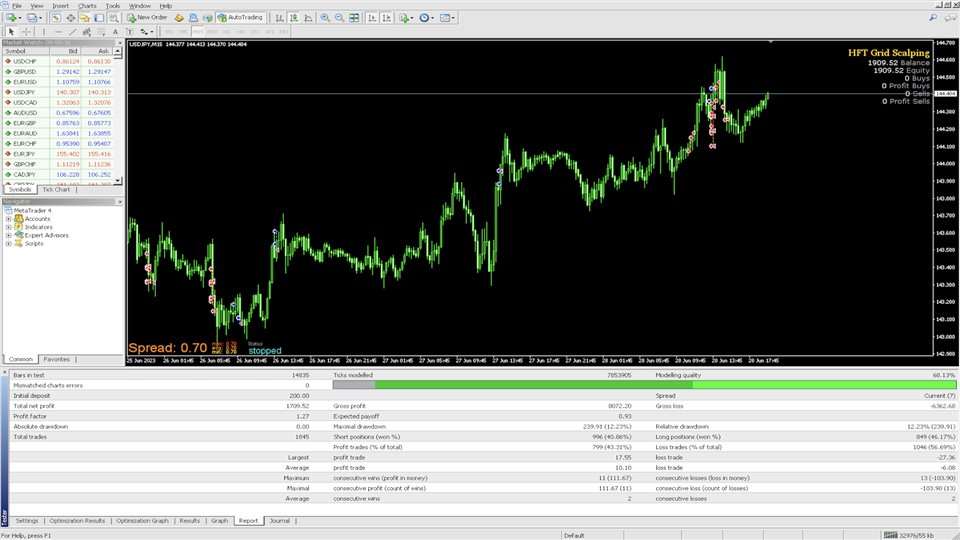Switch to the Tick Chart tab
Screen dimensions: 960x540
click(x=56, y=190)
